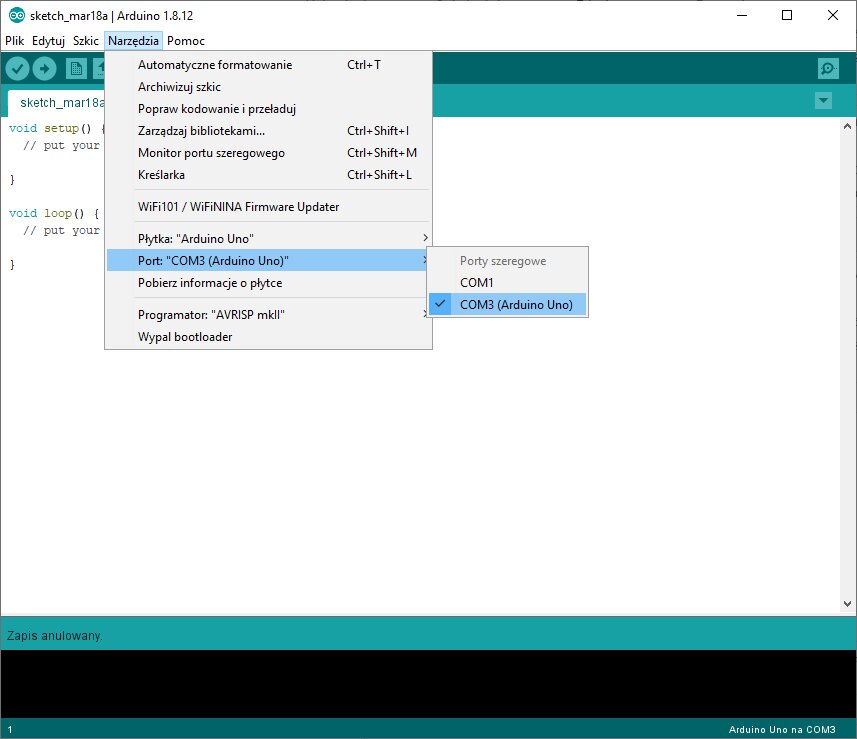This screenshot has height=739, width=857.
Task: Open the Szkic menu
Action: coord(86,41)
